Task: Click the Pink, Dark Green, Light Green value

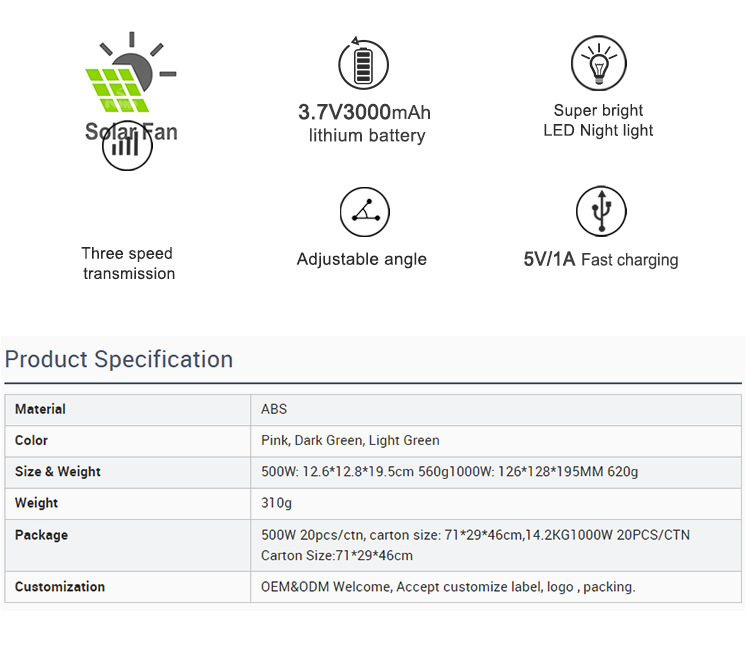Action: 350,440
